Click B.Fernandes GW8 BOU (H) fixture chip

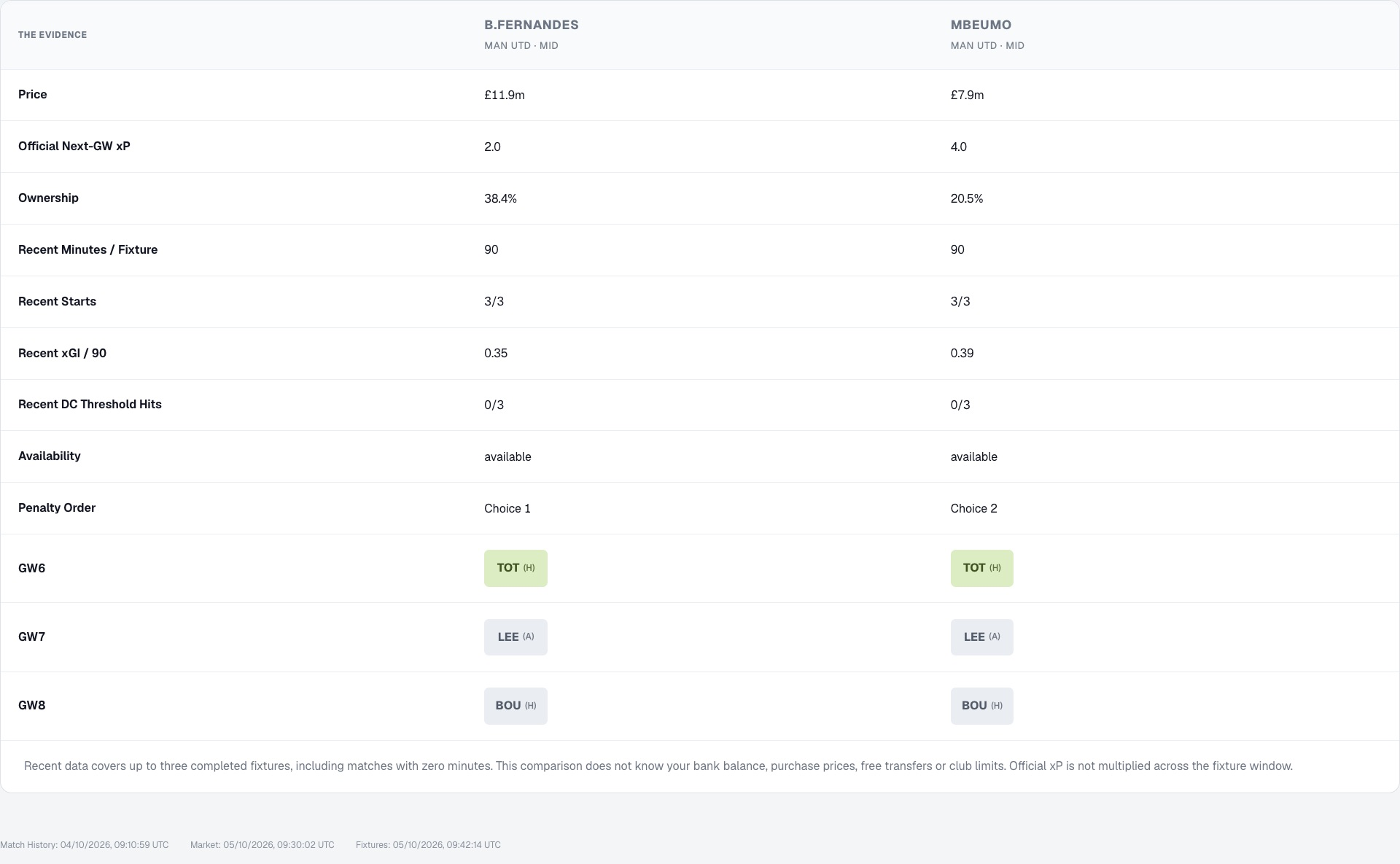(x=516, y=706)
